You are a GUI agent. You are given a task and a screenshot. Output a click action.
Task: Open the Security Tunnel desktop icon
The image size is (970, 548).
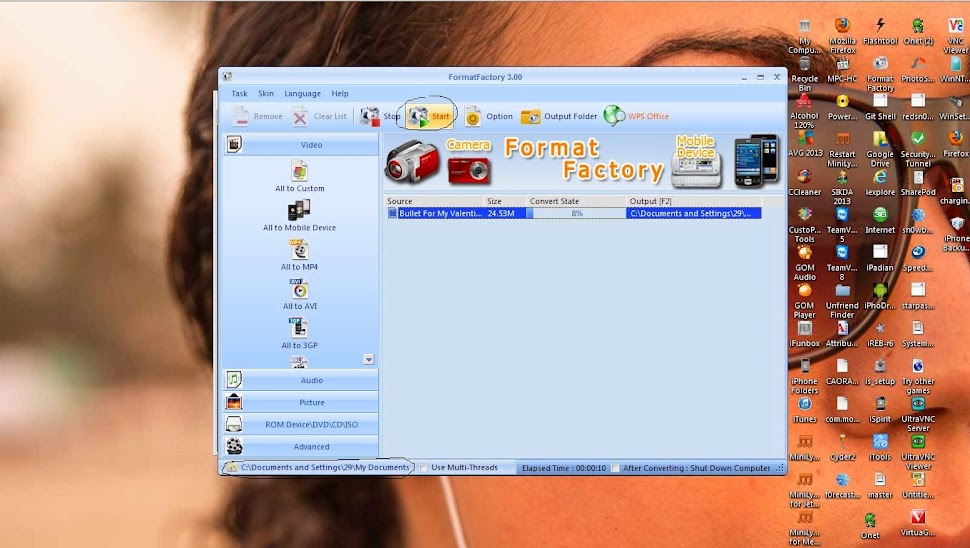point(918,149)
